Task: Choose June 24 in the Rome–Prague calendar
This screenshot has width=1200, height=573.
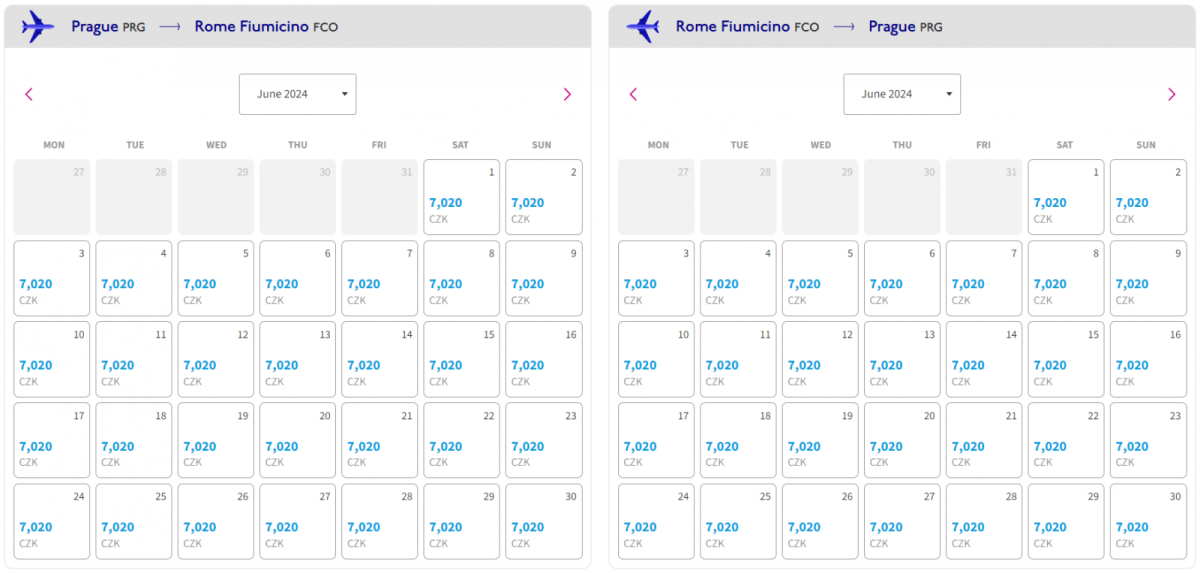Action: (x=655, y=521)
